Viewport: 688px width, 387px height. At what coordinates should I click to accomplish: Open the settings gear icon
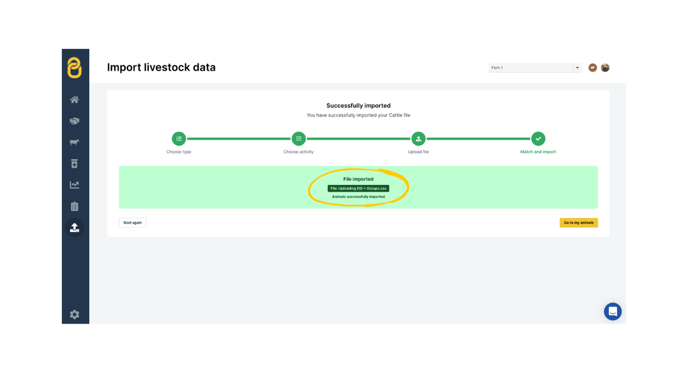tap(75, 315)
